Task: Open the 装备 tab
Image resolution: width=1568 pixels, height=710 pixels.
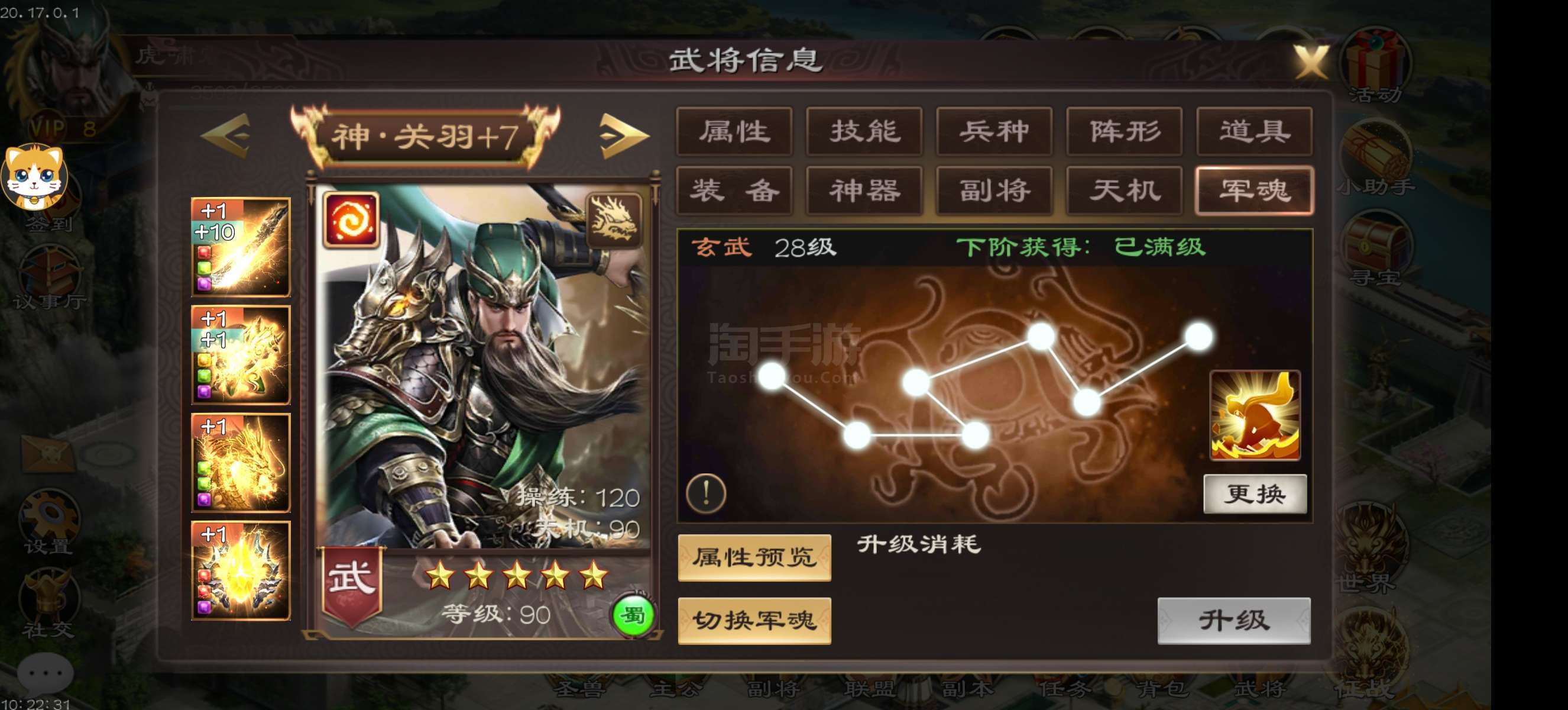Action: (735, 191)
